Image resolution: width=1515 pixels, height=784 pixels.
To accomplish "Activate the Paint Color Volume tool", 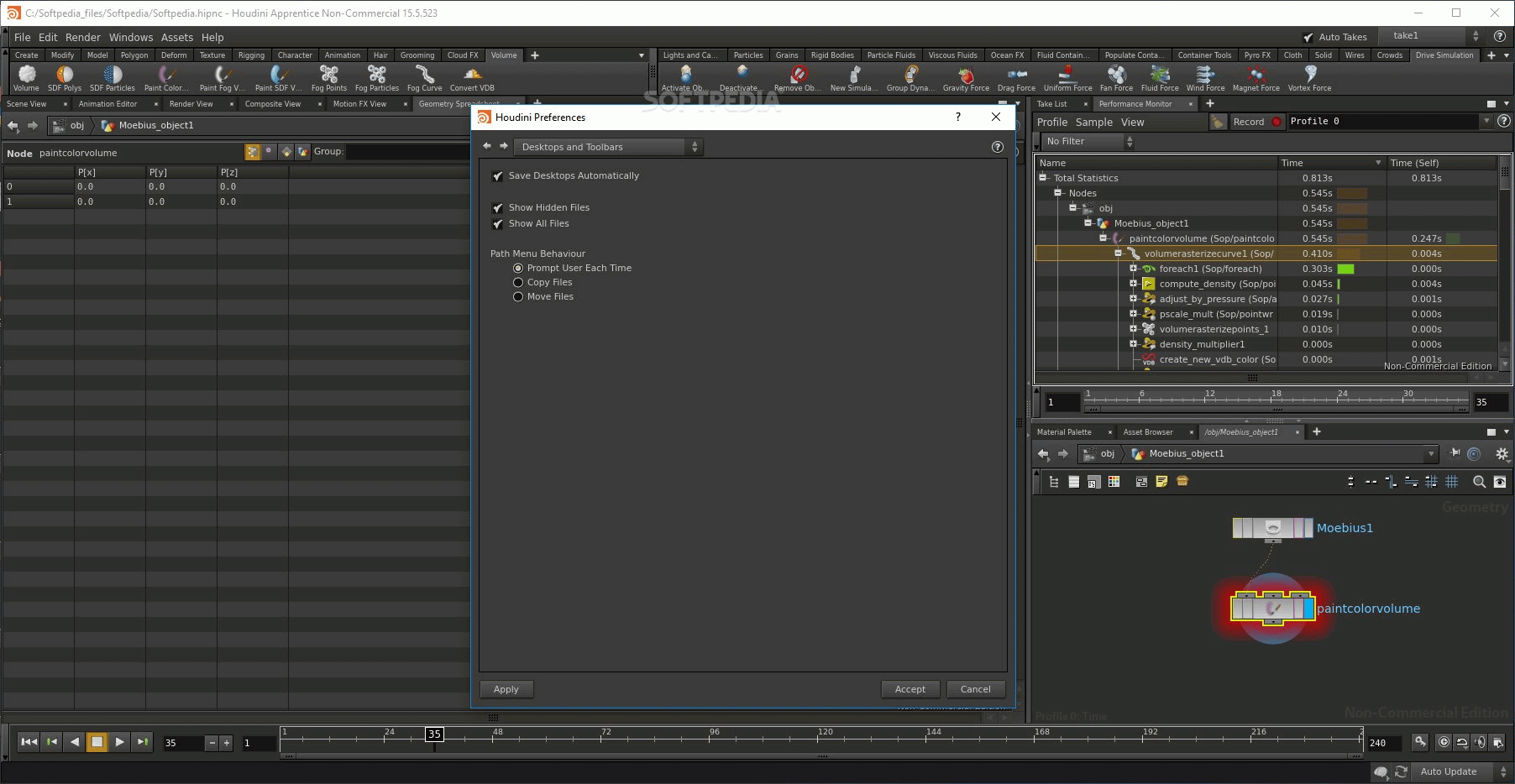I will click(x=166, y=78).
